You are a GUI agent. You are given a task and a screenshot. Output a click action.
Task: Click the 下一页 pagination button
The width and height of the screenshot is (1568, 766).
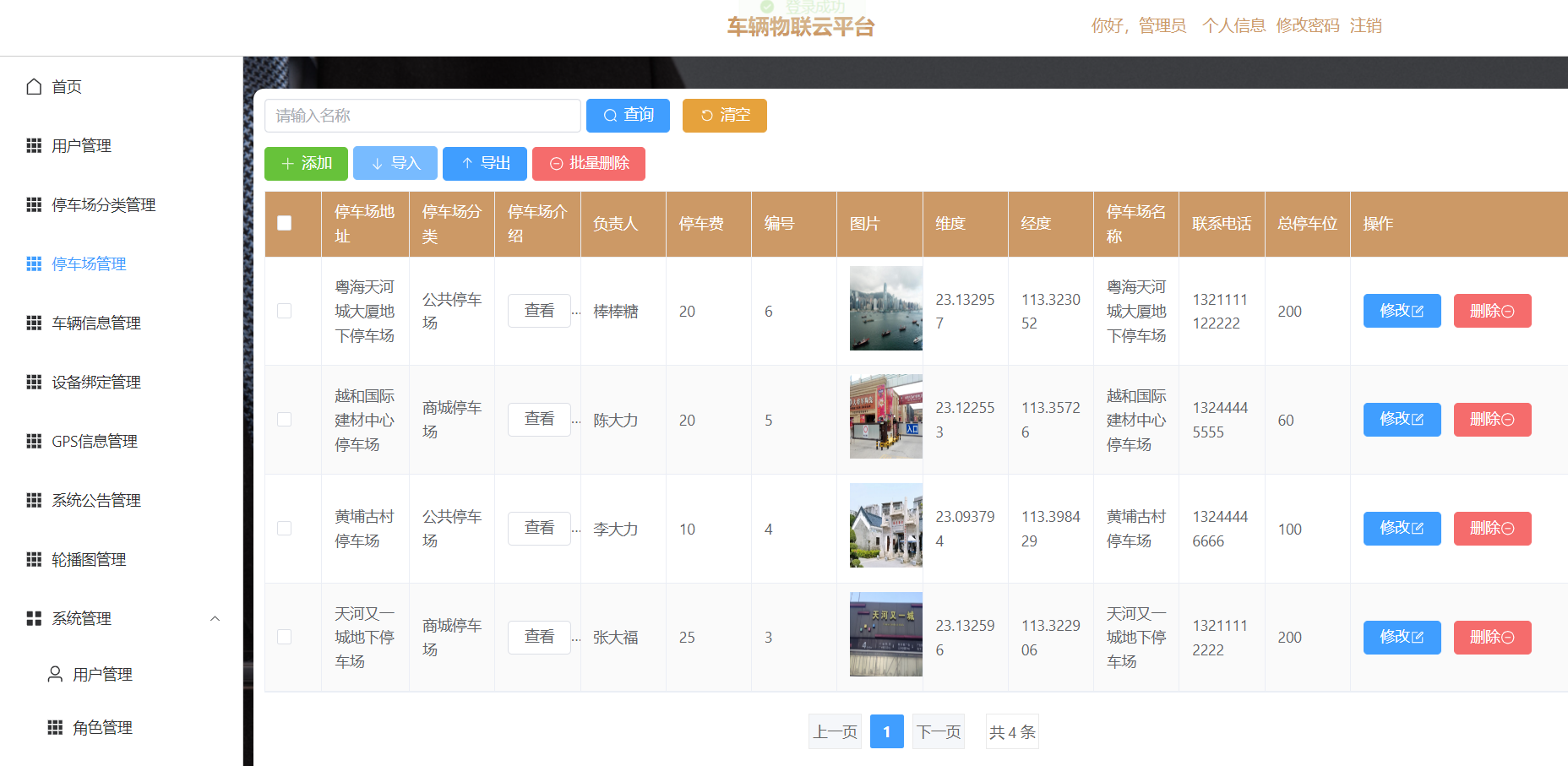(x=939, y=731)
